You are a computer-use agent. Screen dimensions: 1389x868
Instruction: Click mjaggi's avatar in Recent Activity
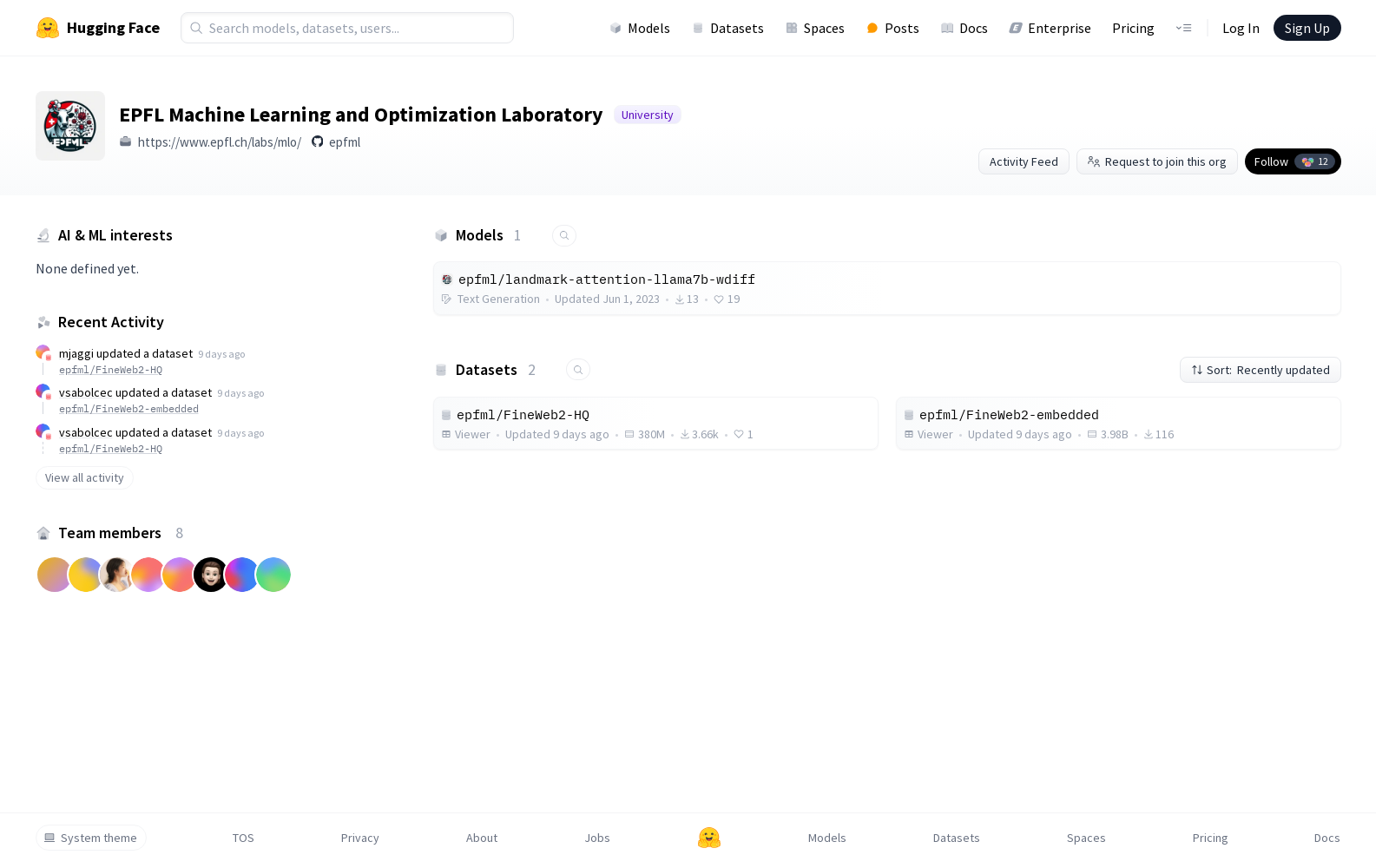[x=43, y=352]
